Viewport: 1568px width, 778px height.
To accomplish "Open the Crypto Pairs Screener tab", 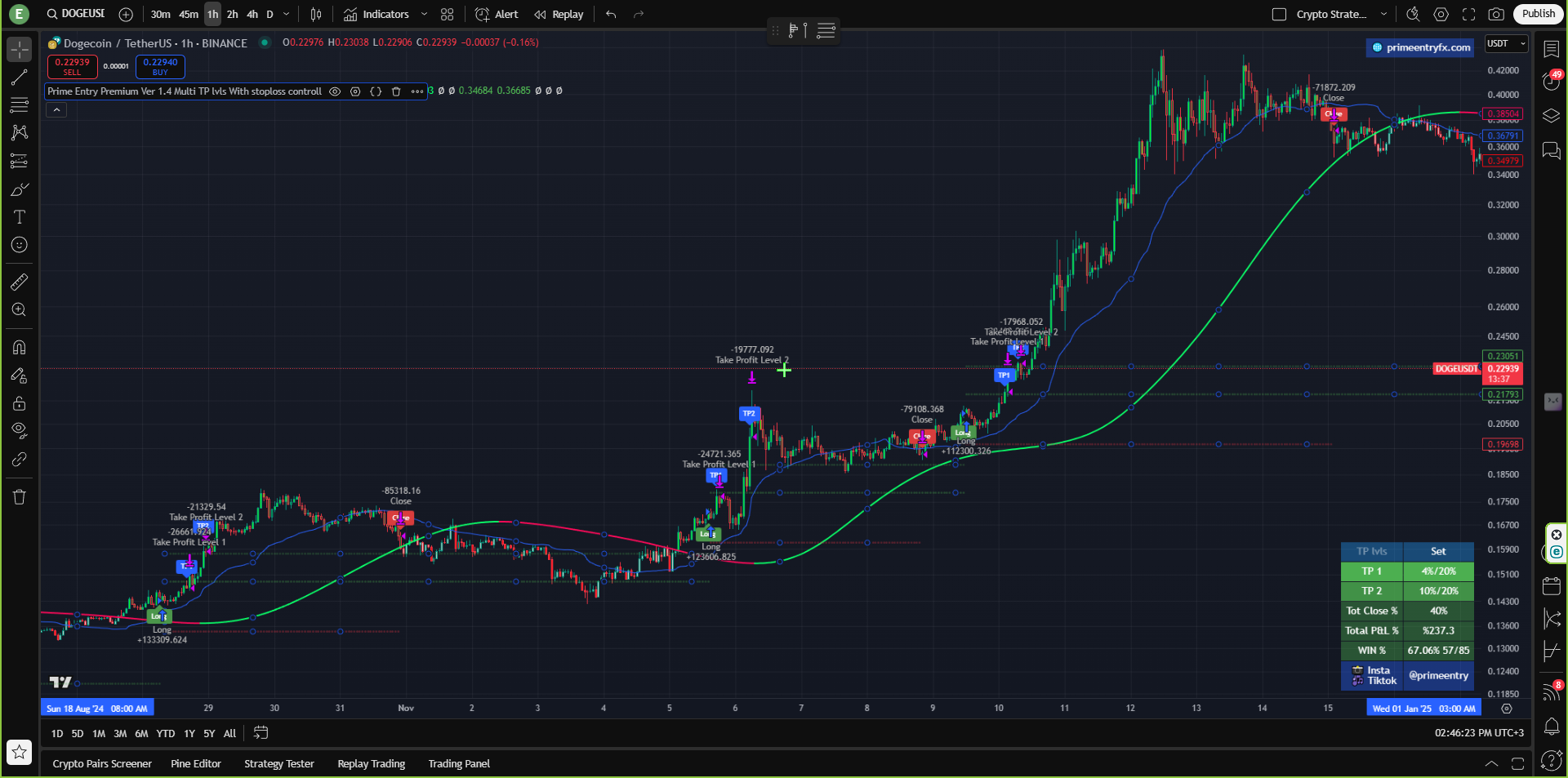I will [102, 764].
